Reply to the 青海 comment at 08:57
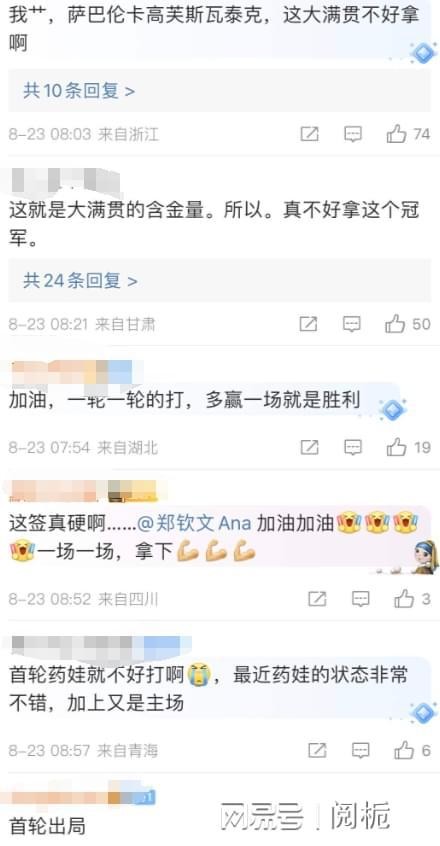440x846 pixels. [360, 750]
